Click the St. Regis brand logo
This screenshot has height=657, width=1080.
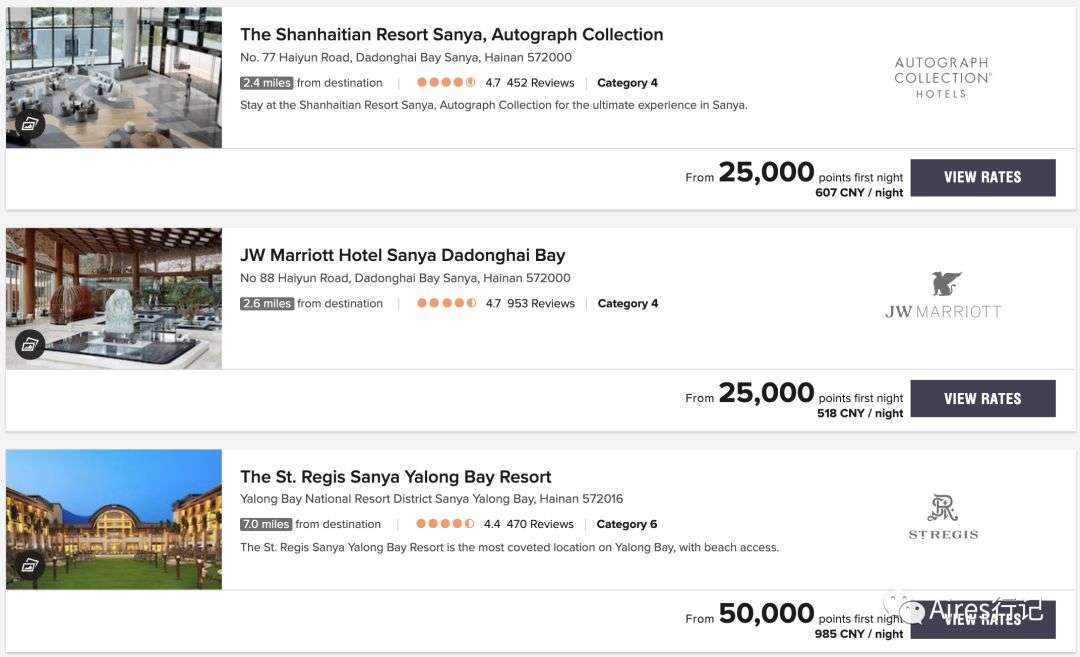(942, 517)
